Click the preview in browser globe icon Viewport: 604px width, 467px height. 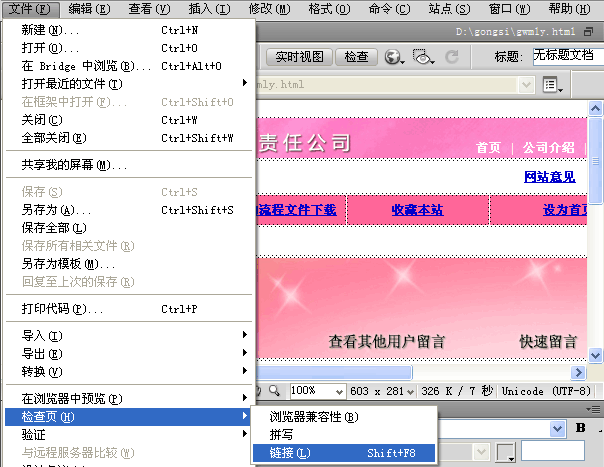(x=394, y=57)
